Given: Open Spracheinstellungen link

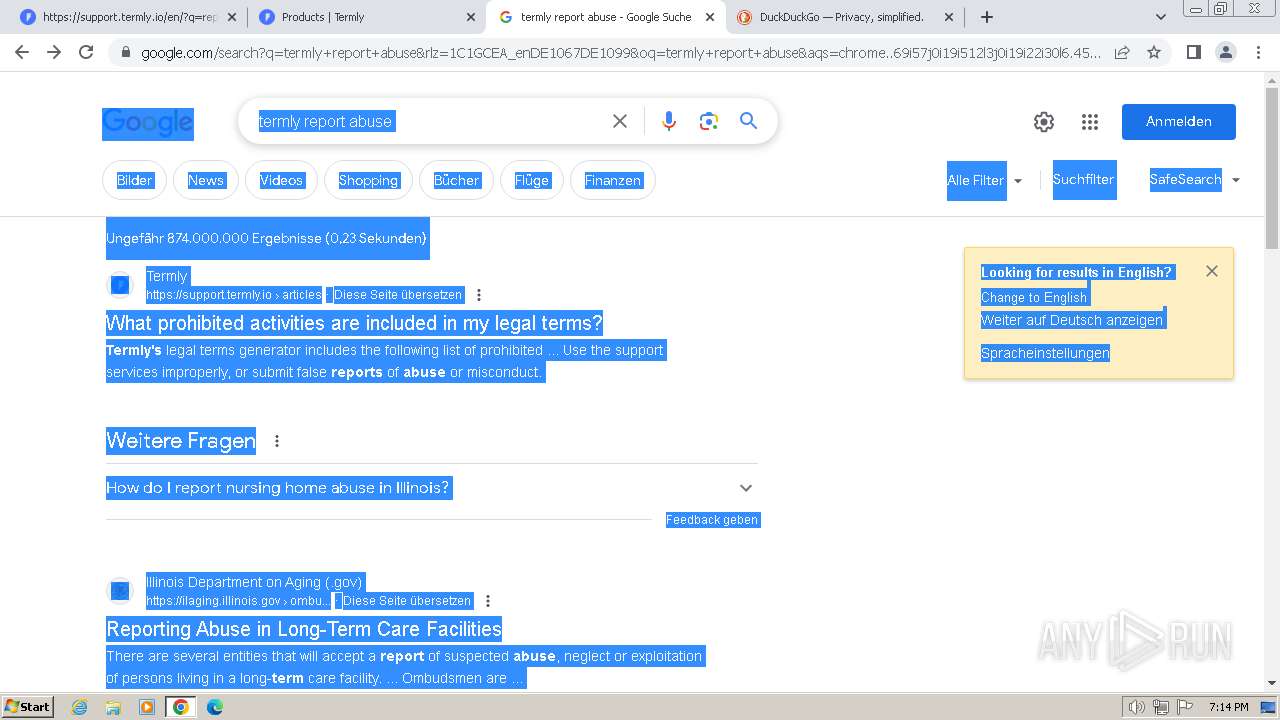Looking at the screenshot, I should point(1045,353).
